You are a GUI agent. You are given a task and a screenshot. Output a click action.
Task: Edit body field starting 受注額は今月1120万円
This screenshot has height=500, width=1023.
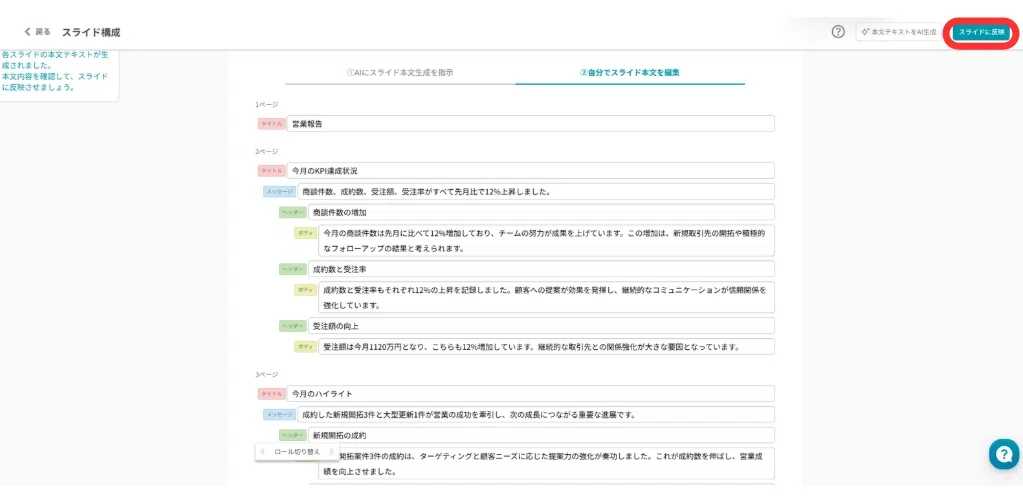[x=546, y=347]
